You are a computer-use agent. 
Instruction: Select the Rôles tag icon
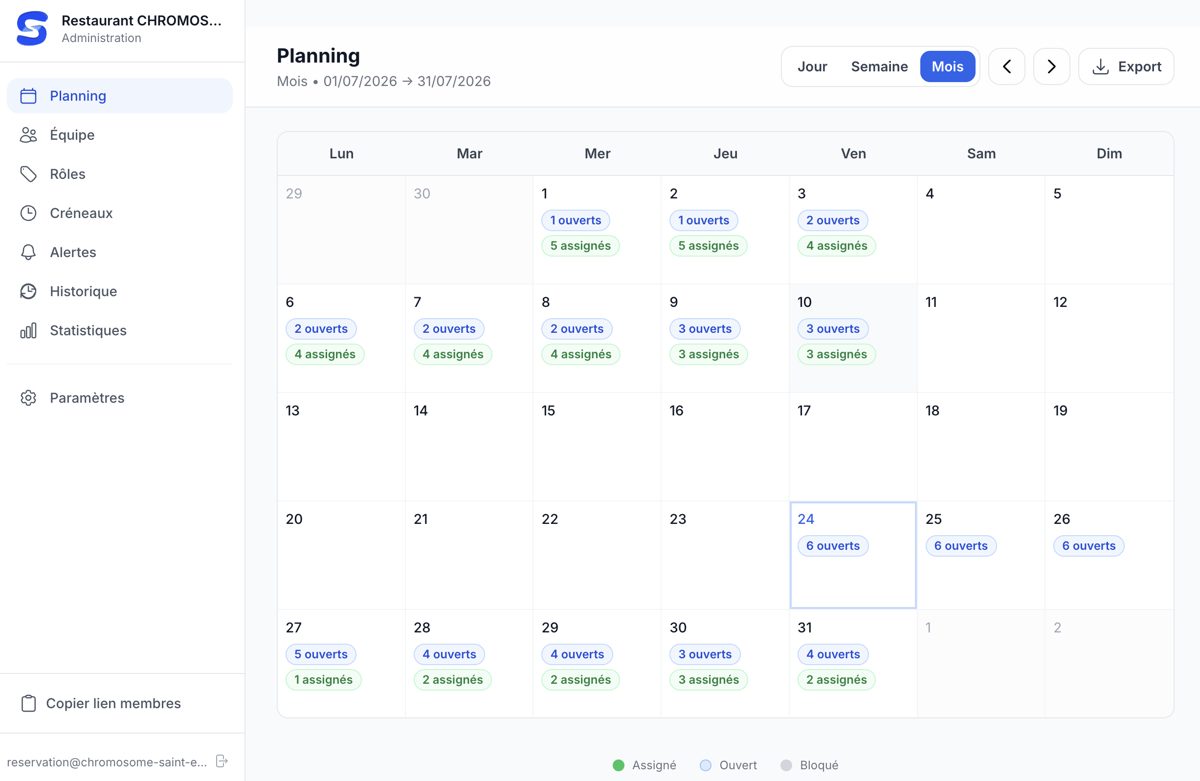(x=28, y=174)
